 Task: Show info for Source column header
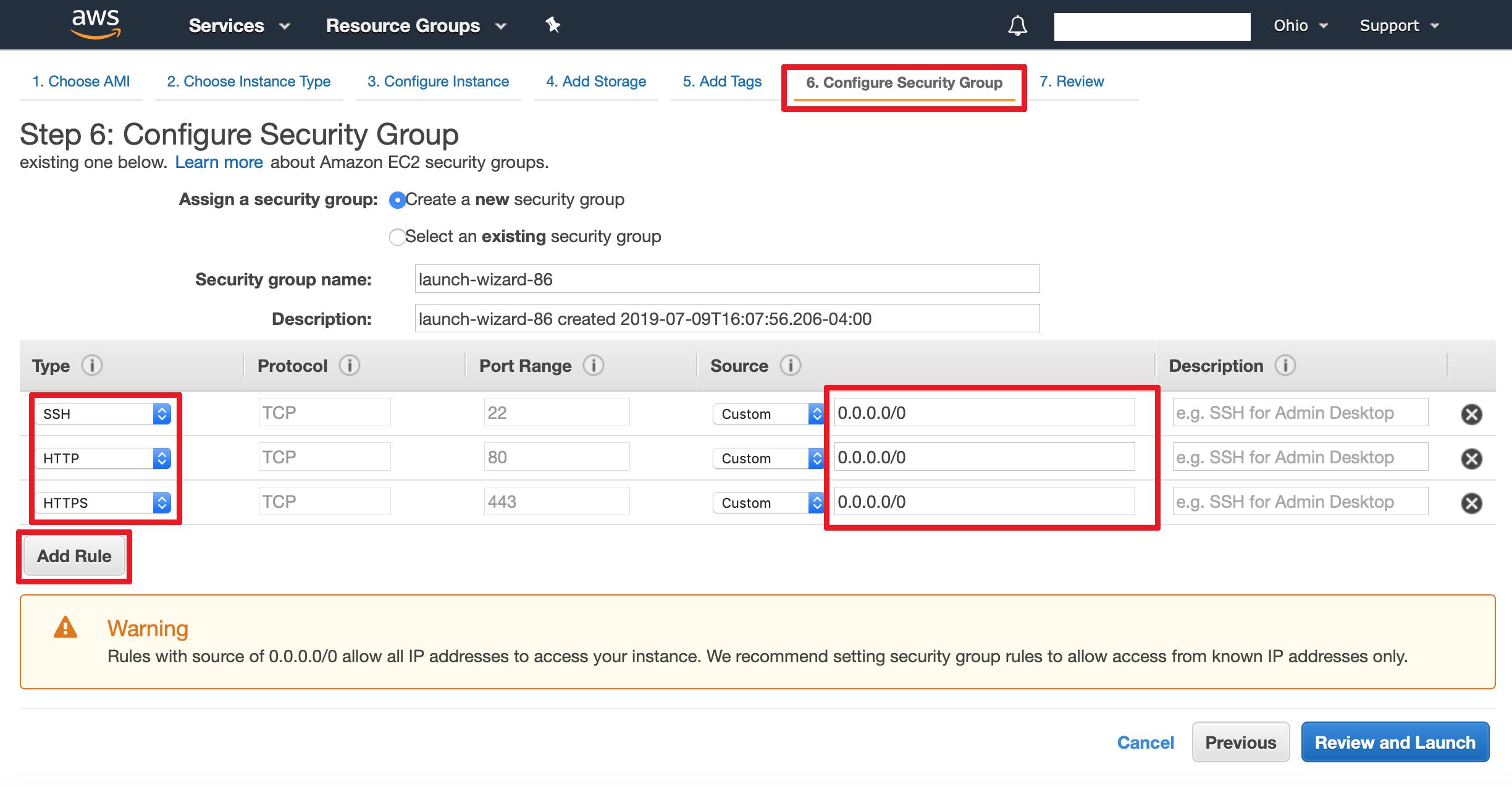[790, 366]
